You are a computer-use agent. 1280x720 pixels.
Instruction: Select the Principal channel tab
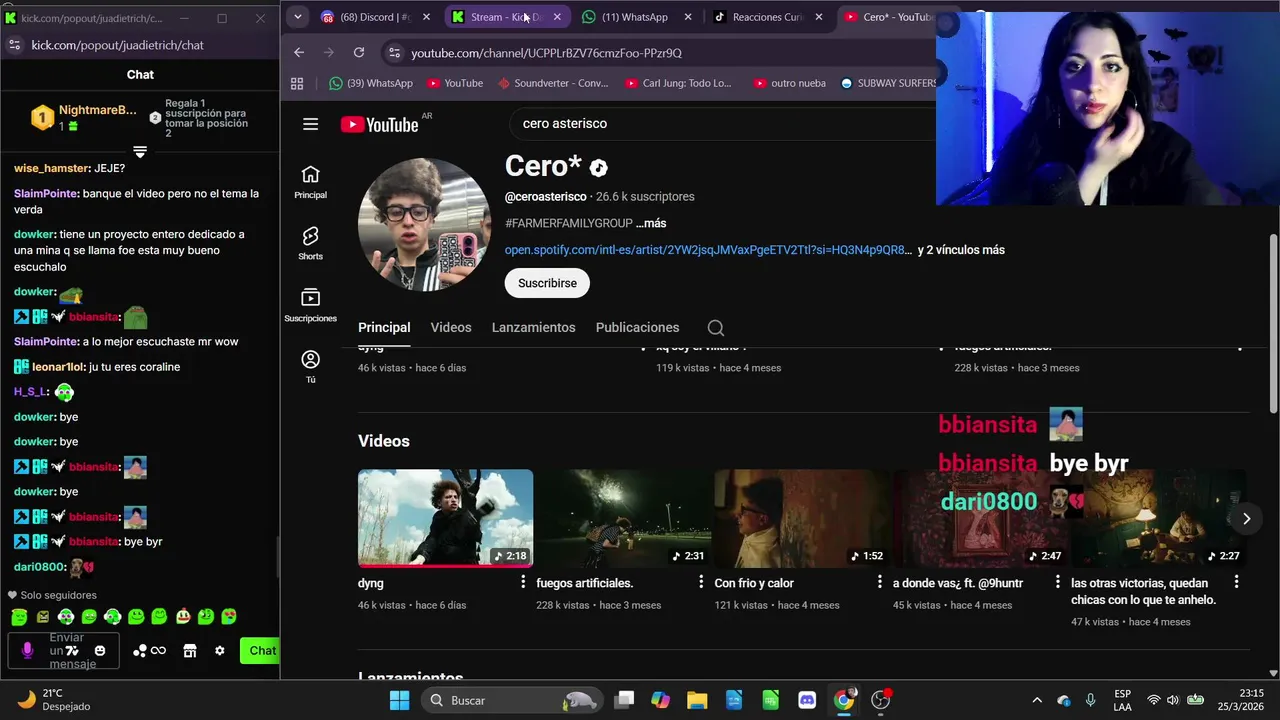tap(384, 327)
